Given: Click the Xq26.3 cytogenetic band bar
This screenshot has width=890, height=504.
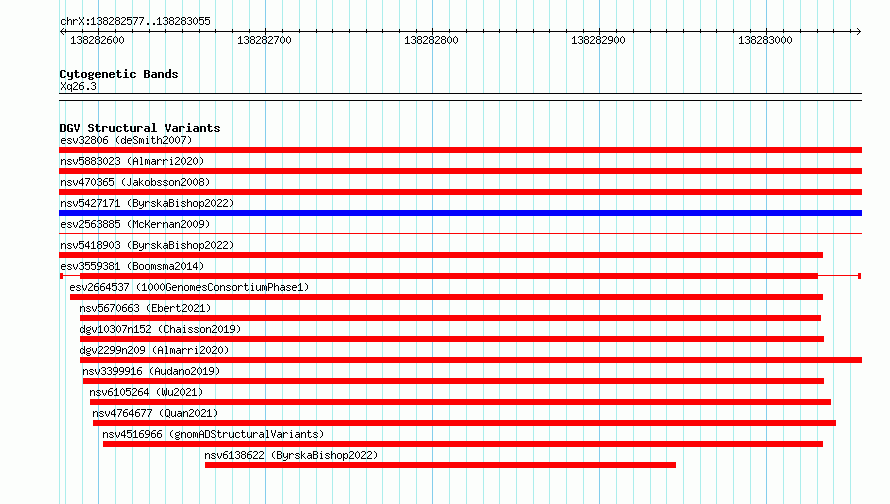Looking at the screenshot, I should 460,97.
